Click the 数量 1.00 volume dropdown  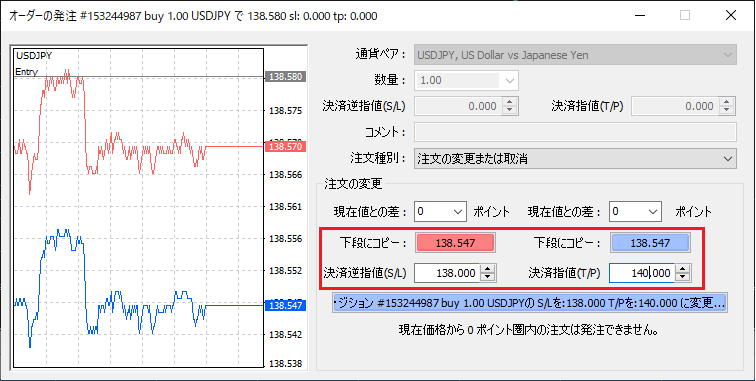click(x=466, y=81)
